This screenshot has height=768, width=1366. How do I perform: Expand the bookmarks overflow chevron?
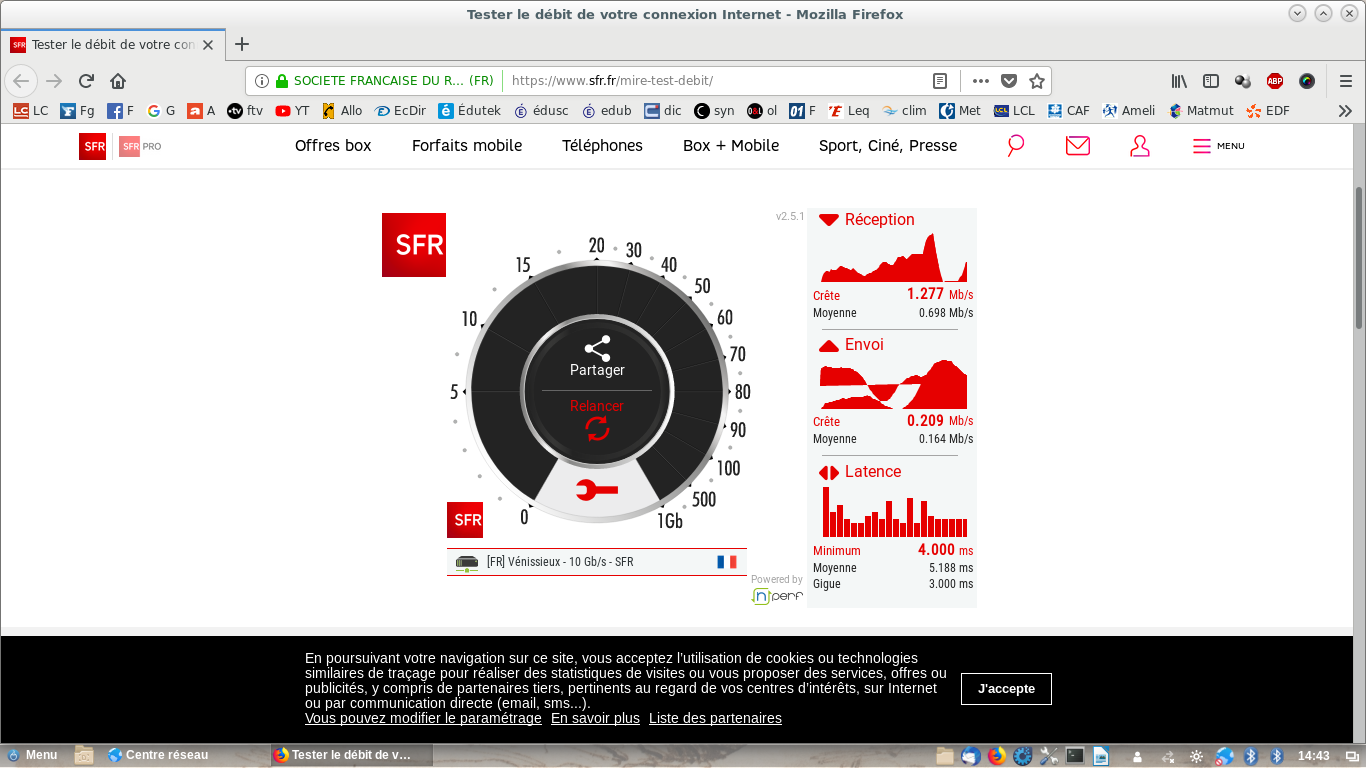point(1344,110)
